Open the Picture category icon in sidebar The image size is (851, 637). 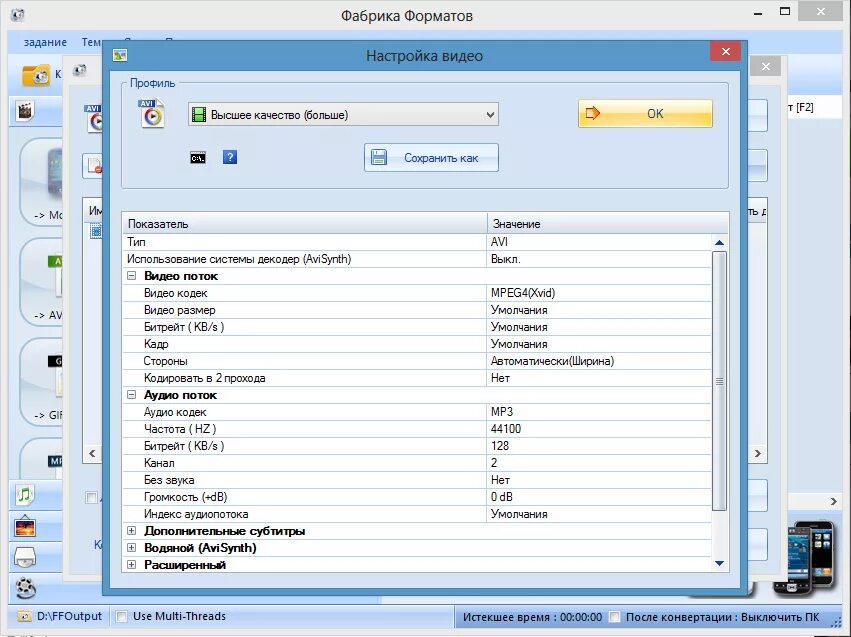pos(25,526)
